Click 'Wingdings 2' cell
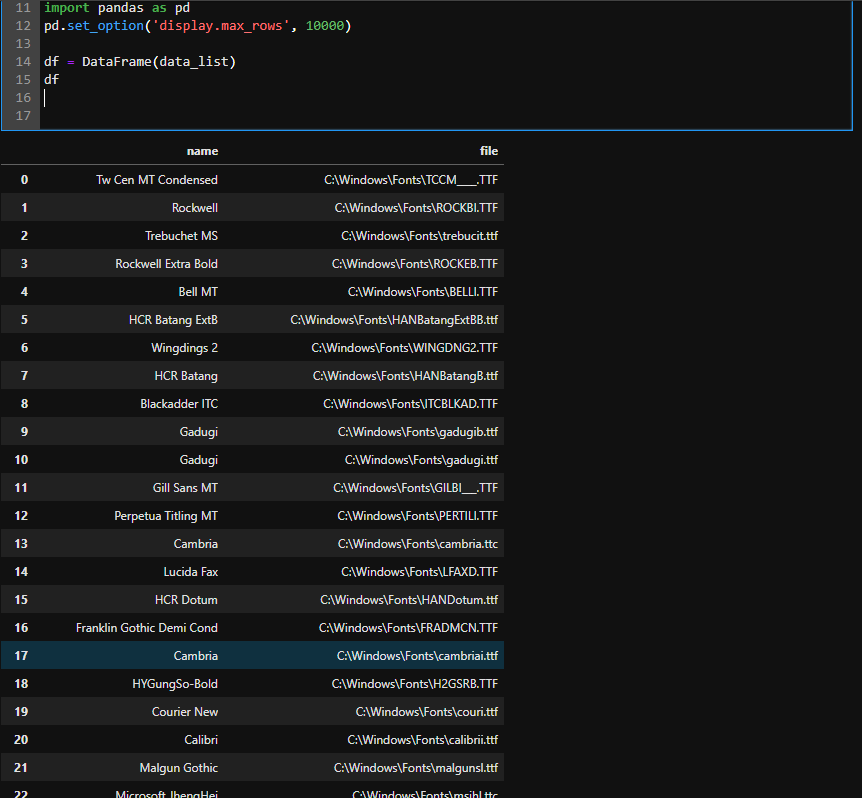Viewport: 862px width, 798px height. (185, 348)
